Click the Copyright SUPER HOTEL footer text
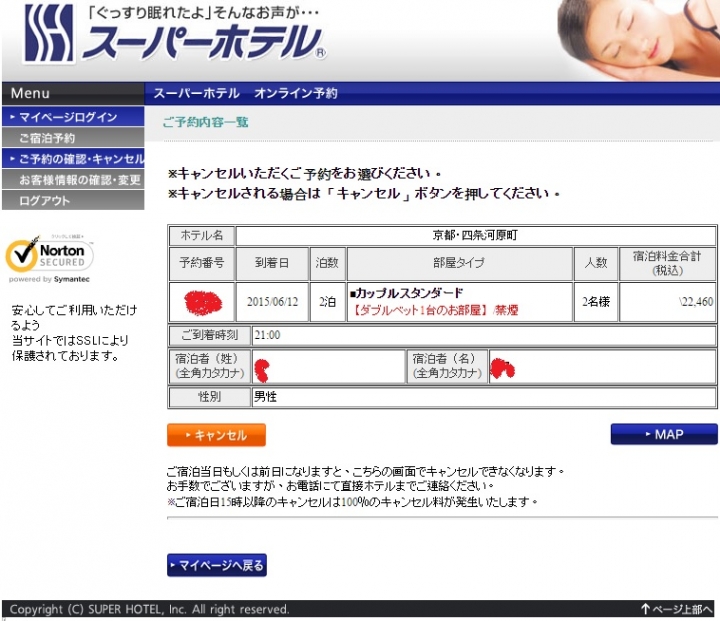The image size is (720, 621). pyautogui.click(x=149, y=609)
